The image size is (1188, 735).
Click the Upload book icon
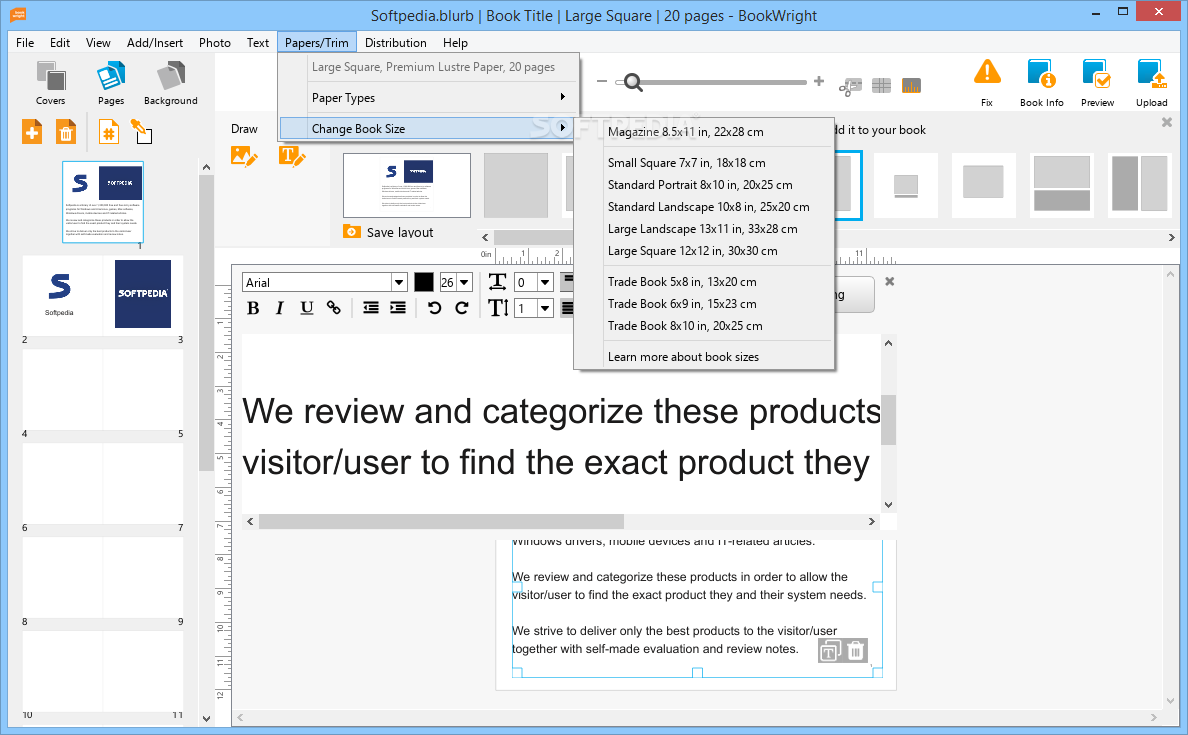tap(1152, 83)
